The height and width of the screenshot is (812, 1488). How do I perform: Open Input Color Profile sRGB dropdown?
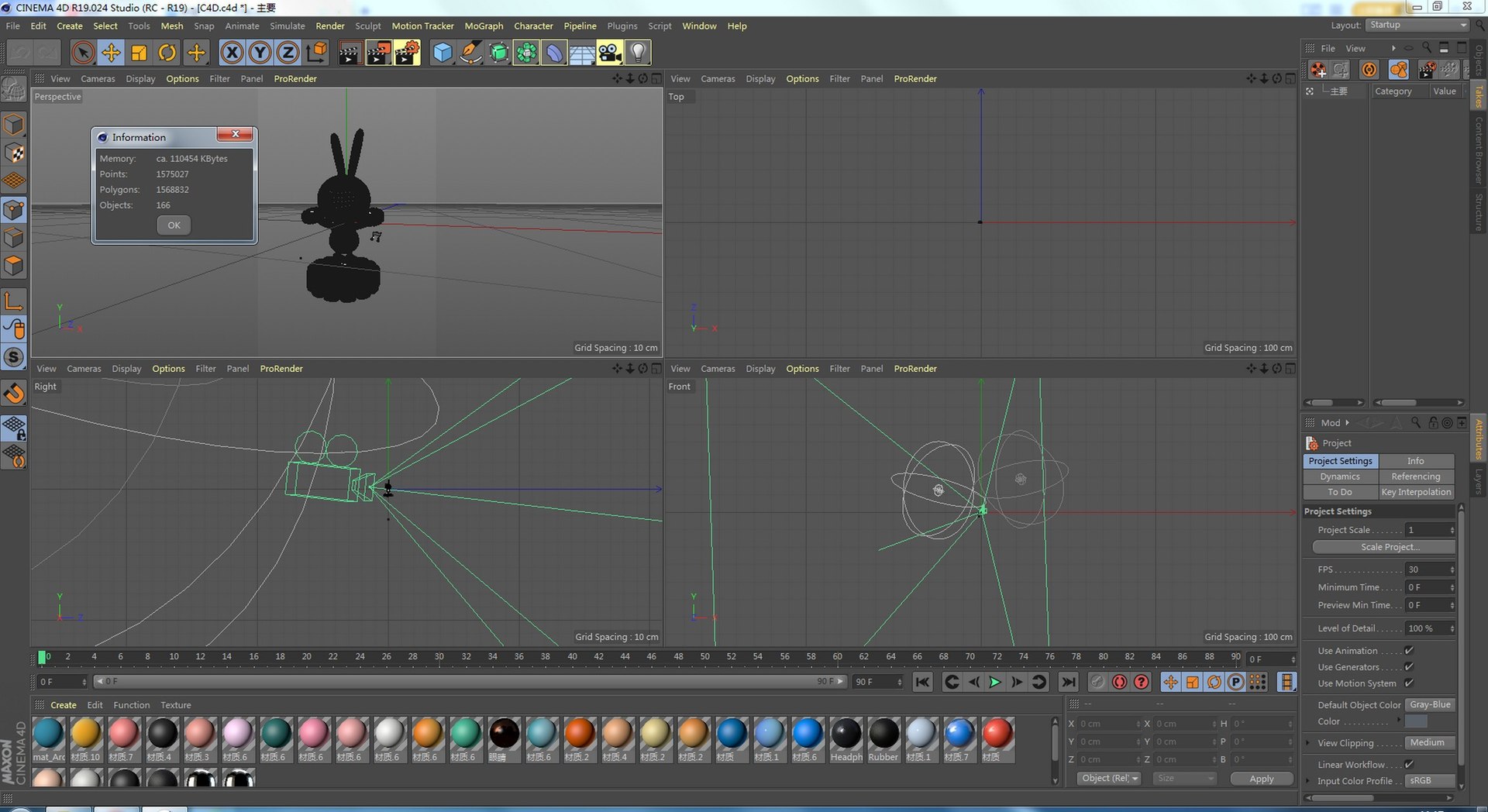tap(1430, 781)
